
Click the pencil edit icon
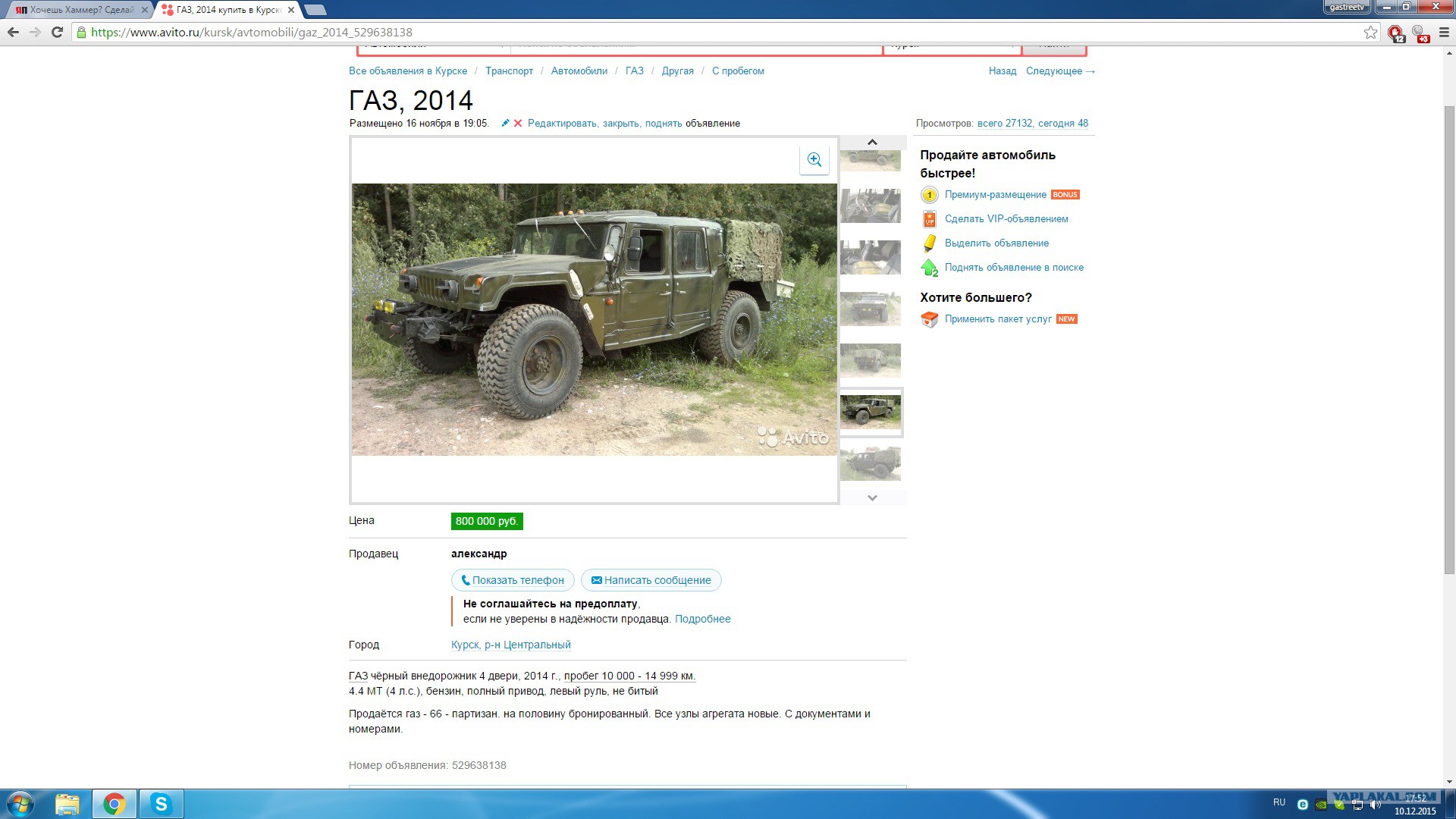(x=505, y=123)
